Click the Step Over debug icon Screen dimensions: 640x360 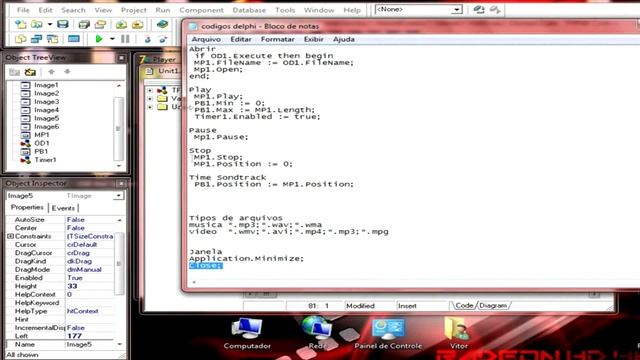coord(163,39)
